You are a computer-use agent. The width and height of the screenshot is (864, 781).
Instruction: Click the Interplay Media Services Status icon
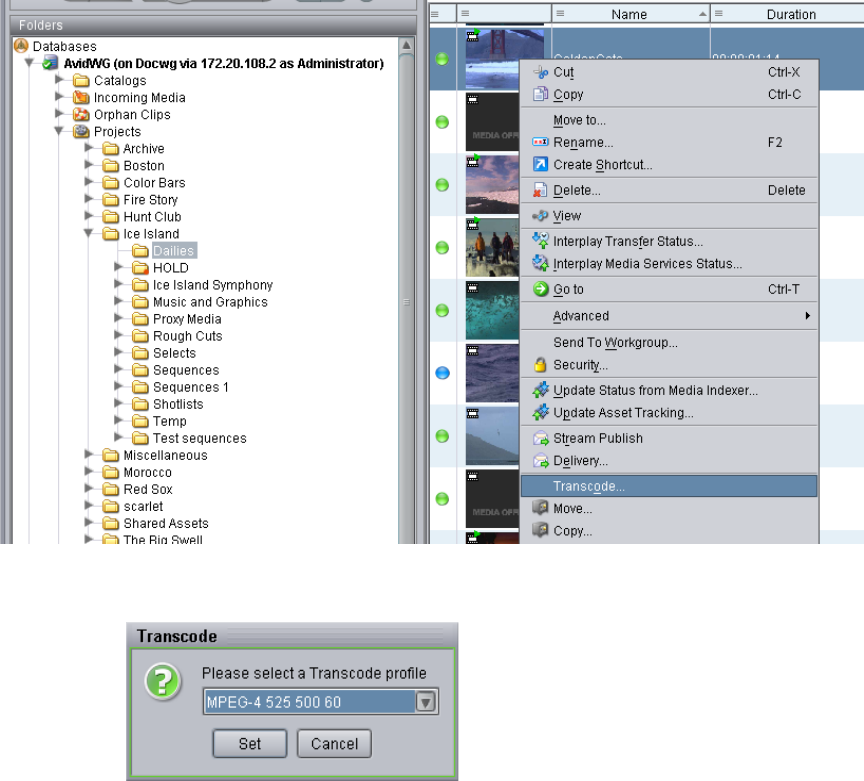[x=541, y=263]
